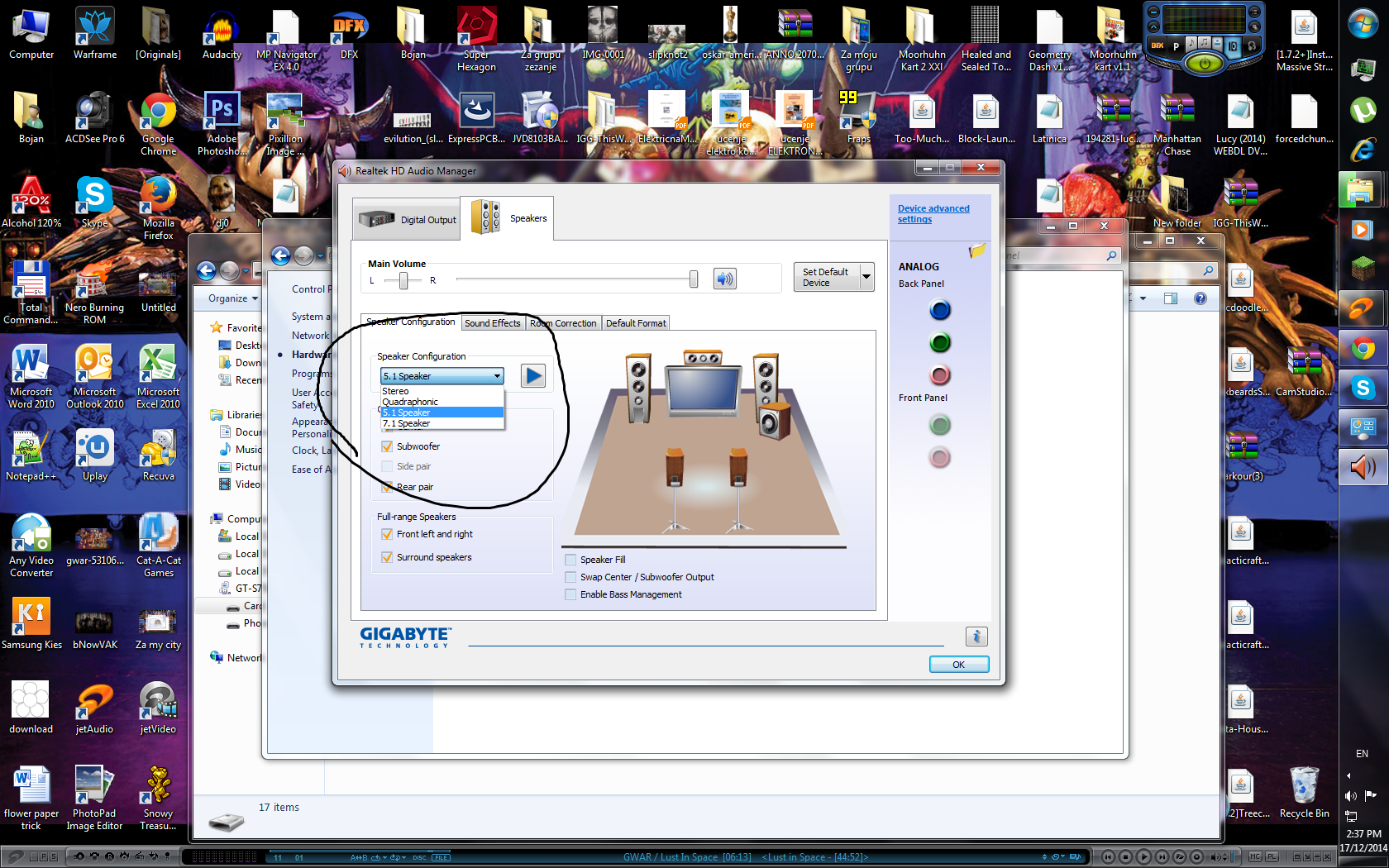Click the pink Front Panel jack

[940, 457]
